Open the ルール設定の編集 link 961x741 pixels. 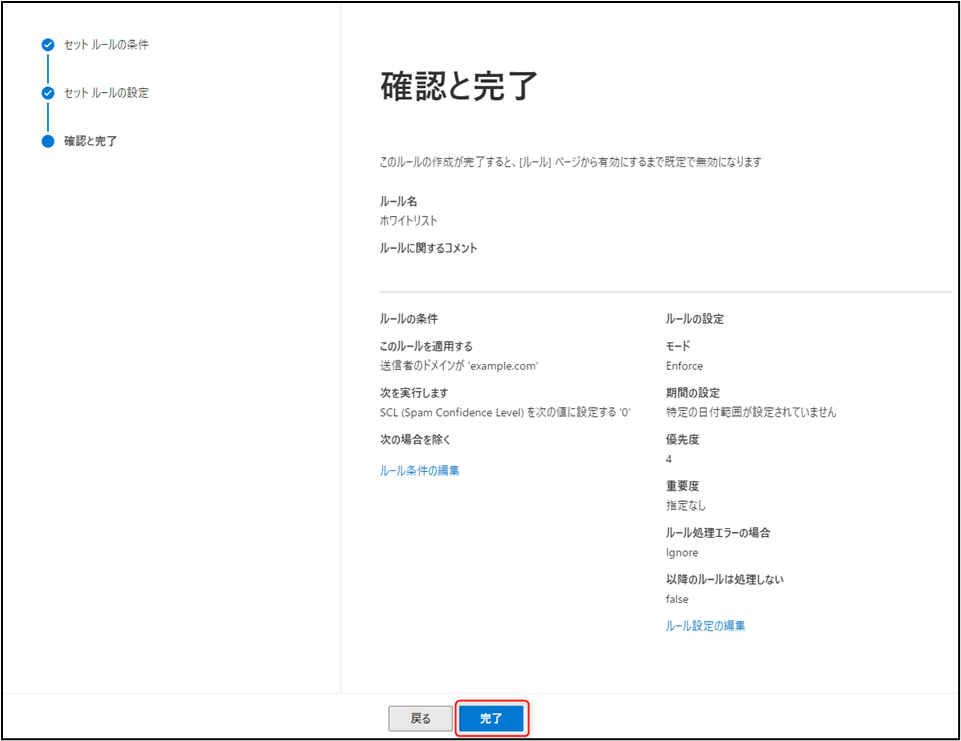point(705,626)
